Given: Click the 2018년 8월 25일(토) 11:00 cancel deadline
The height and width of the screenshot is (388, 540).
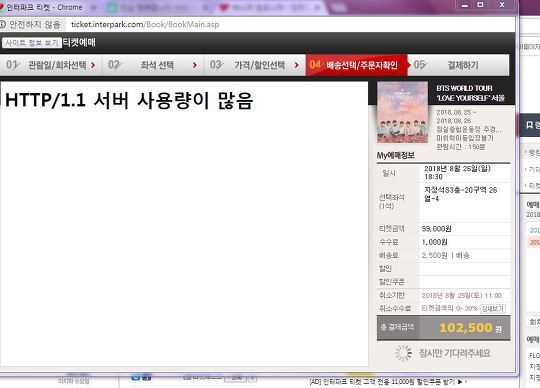Looking at the screenshot, I should [461, 295].
